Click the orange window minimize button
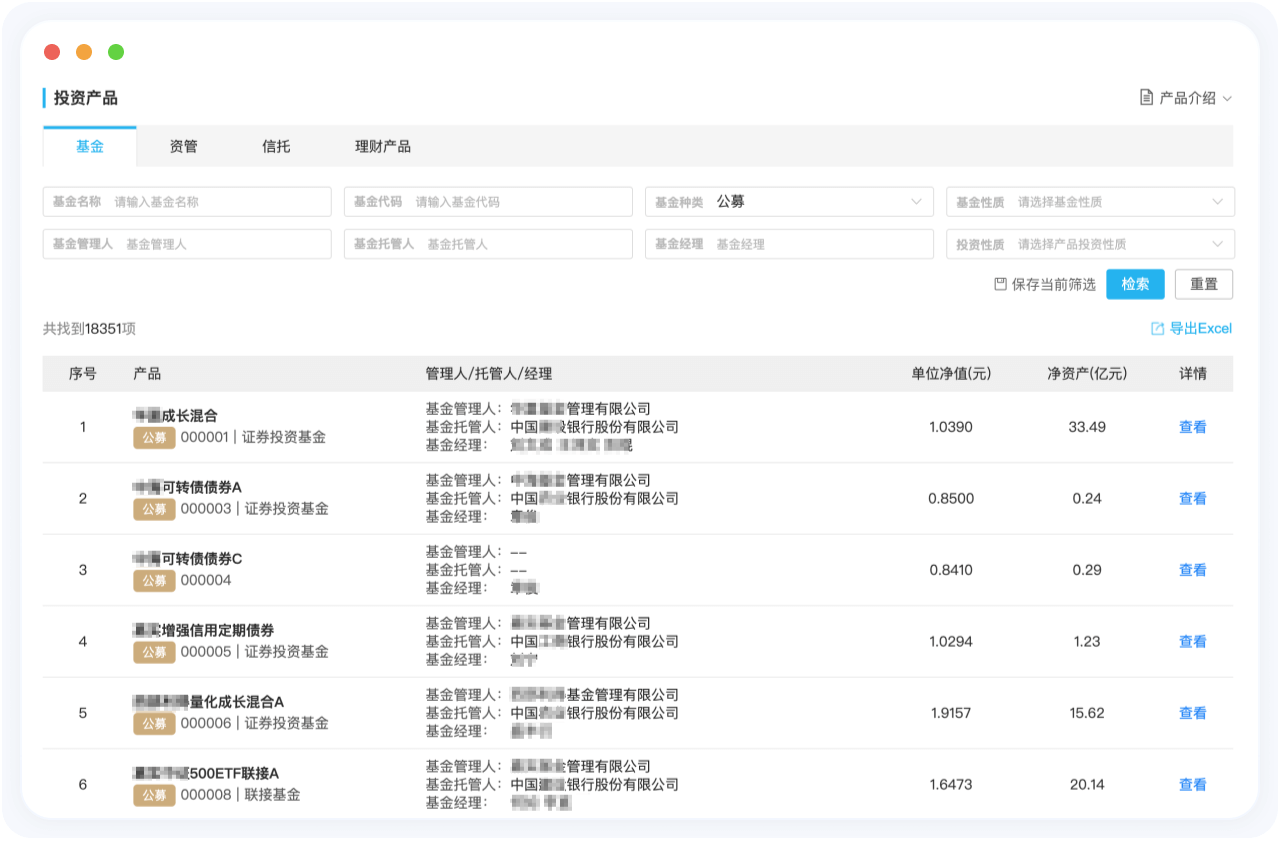This screenshot has height=842, width=1280. point(84,52)
